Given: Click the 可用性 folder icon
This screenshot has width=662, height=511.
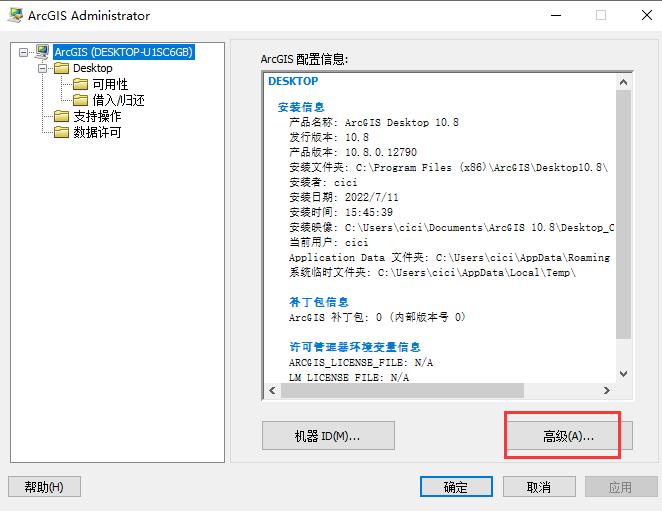Looking at the screenshot, I should tap(81, 84).
